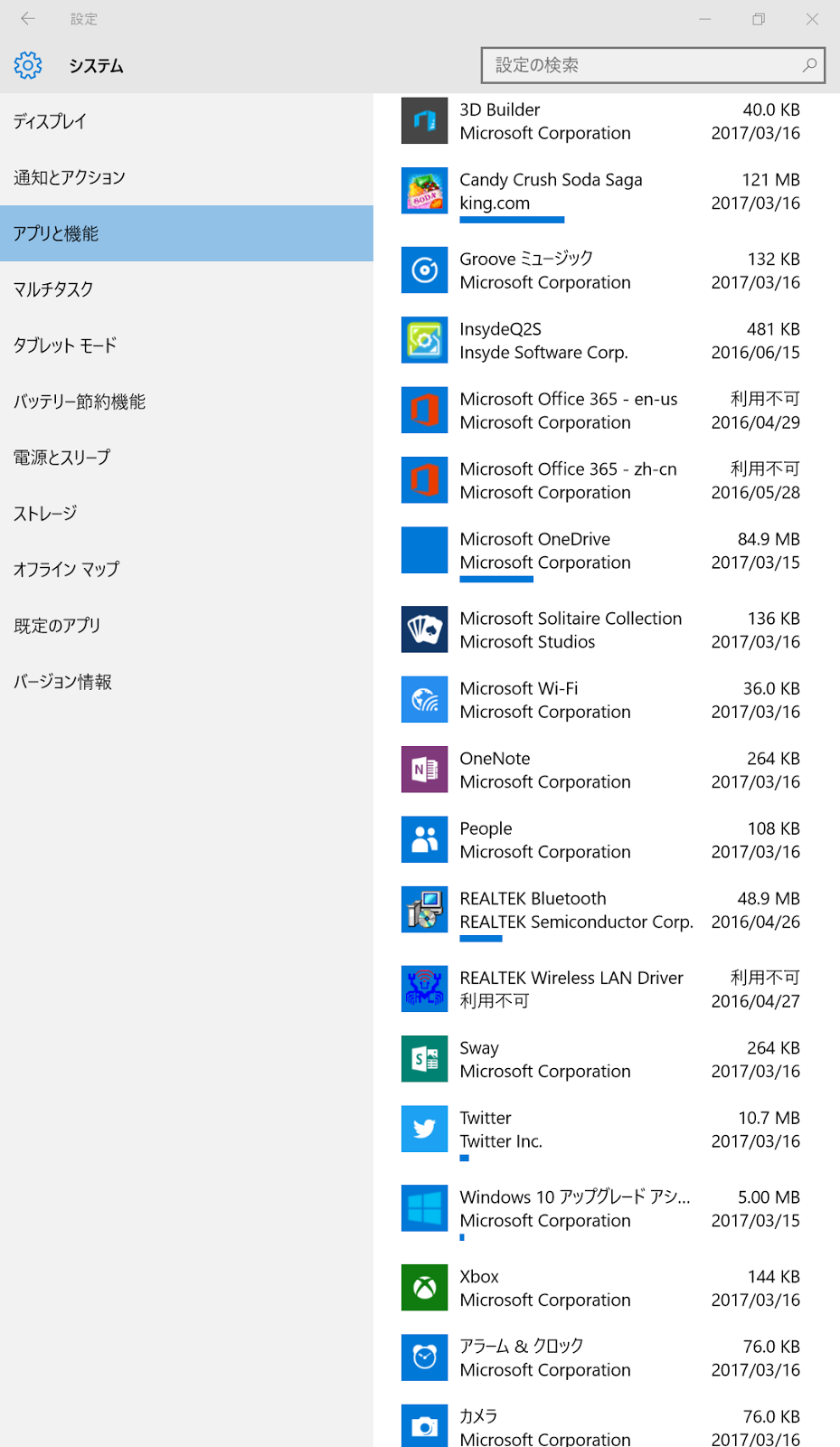The height and width of the screenshot is (1447, 840).
Task: Click InsydeQ2S's 2016/06/15 install date
Action: click(755, 353)
